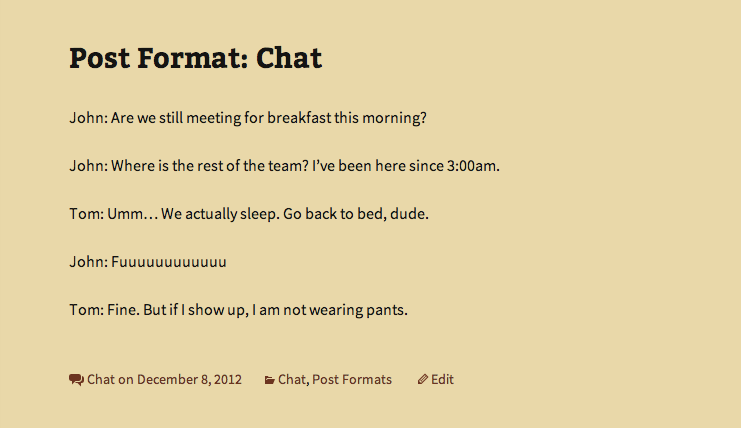Viewport: 741px width, 428px height.
Task: Click the line asking where the team is
Action: click(284, 166)
